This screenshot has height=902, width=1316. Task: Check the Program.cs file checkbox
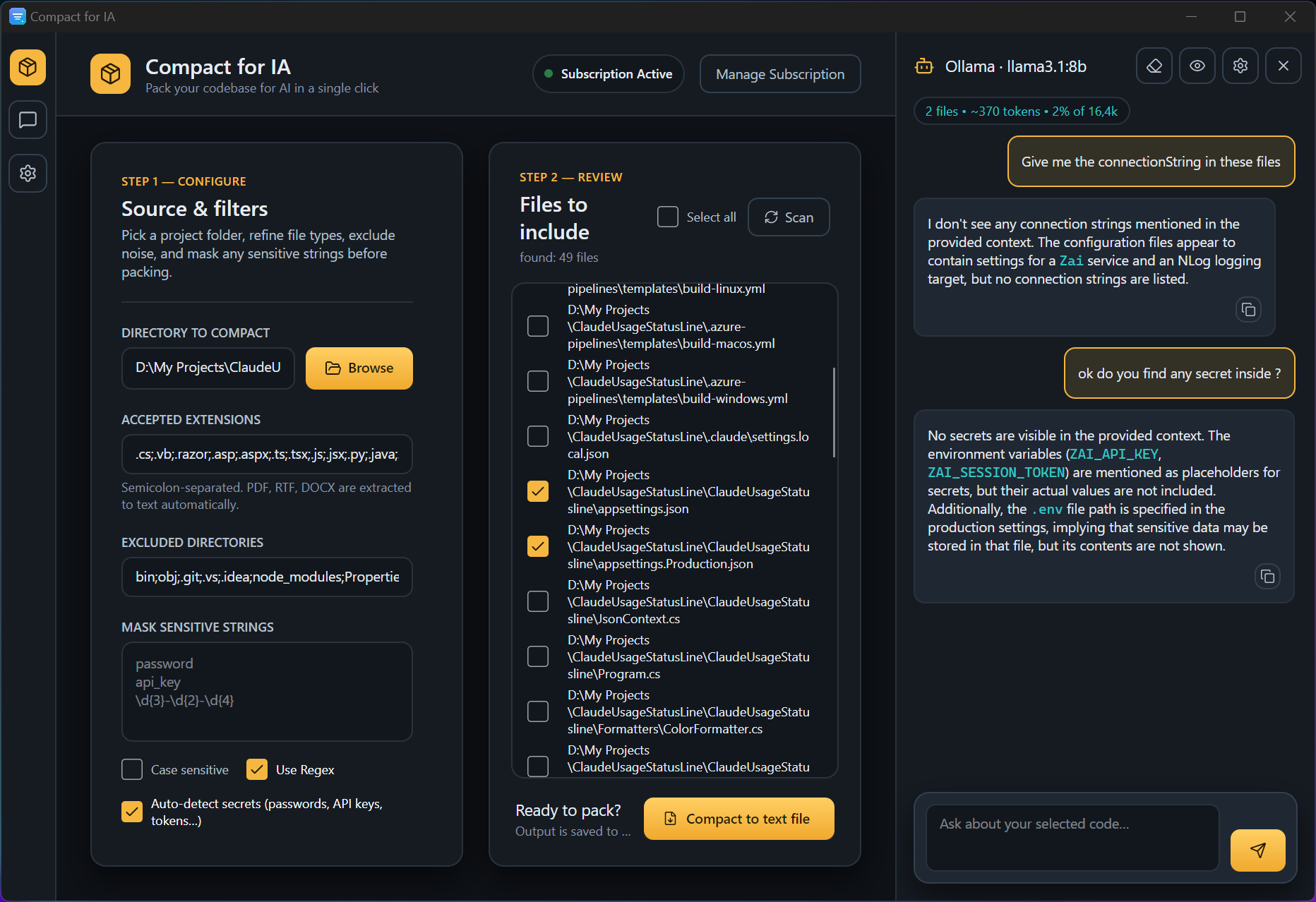click(538, 656)
